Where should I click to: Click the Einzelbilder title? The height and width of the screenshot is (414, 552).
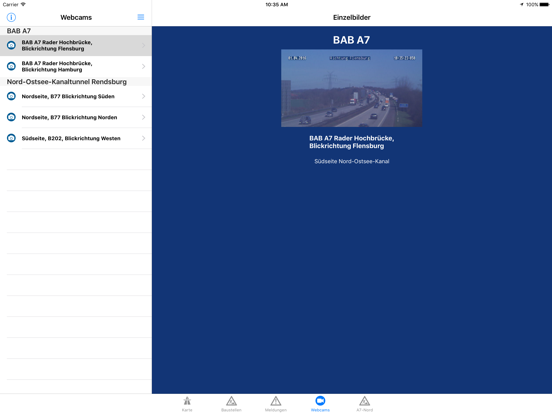pos(352,17)
